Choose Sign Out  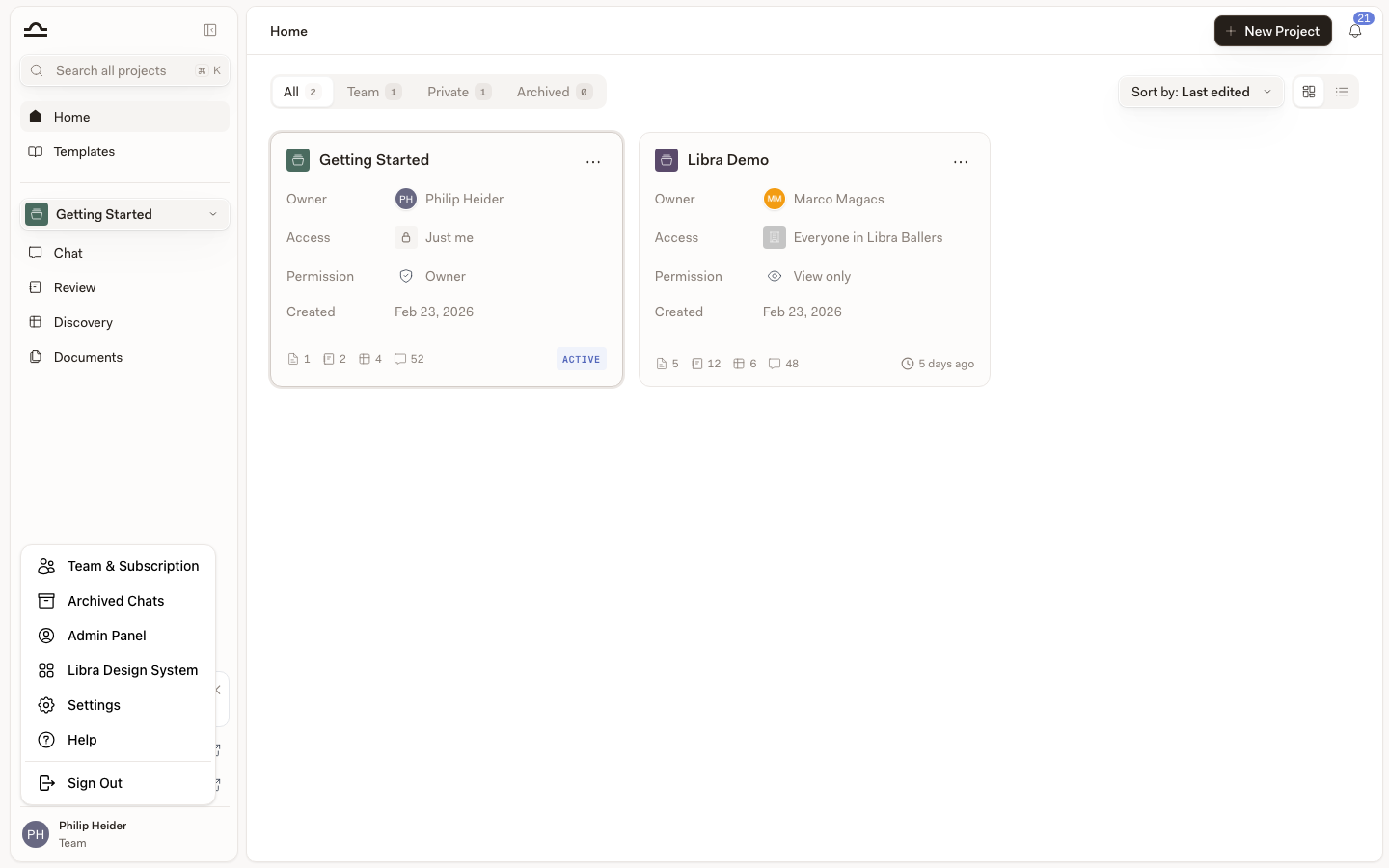click(x=118, y=783)
